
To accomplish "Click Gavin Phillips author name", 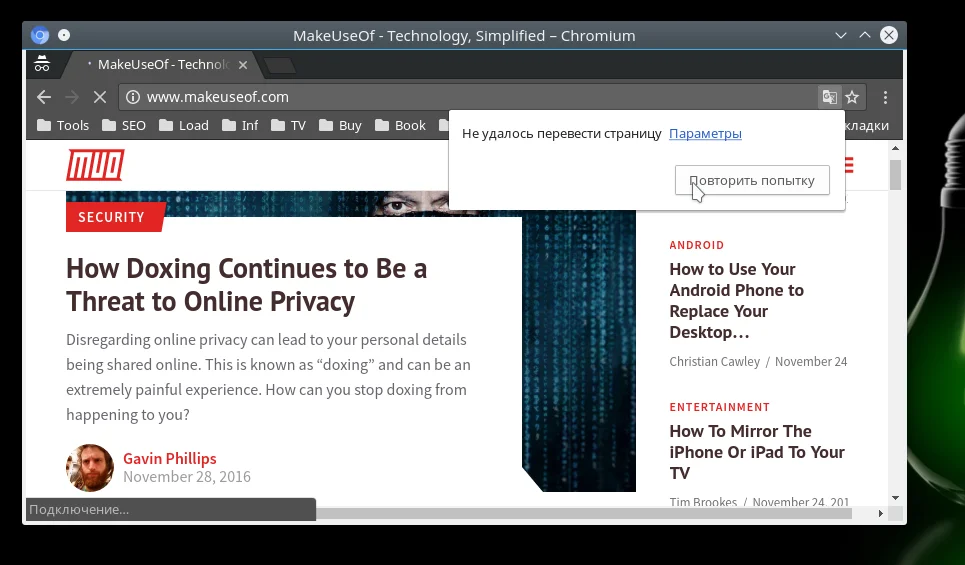I will [170, 459].
